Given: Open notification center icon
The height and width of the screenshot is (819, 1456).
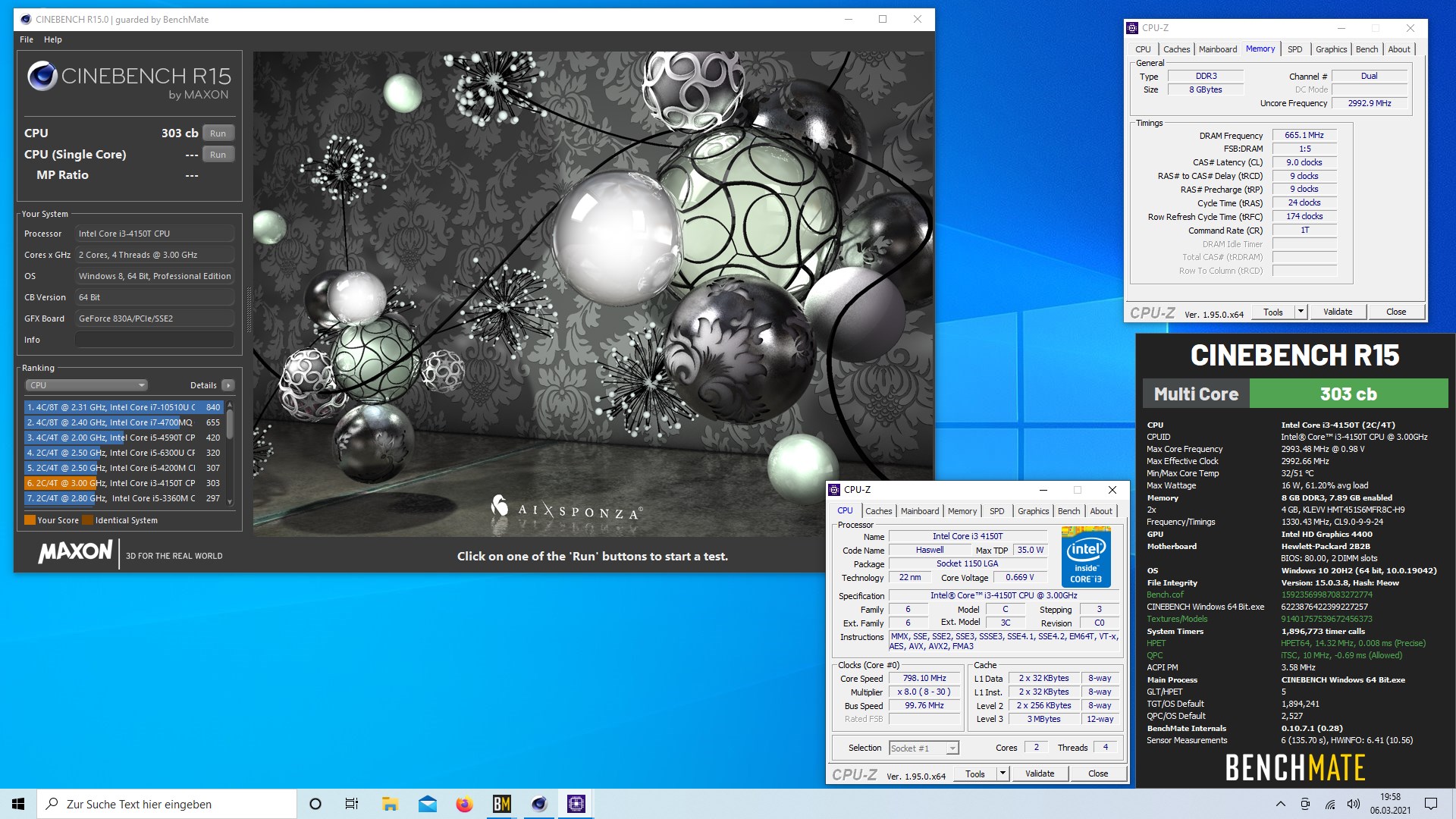Looking at the screenshot, I should click(x=1431, y=804).
